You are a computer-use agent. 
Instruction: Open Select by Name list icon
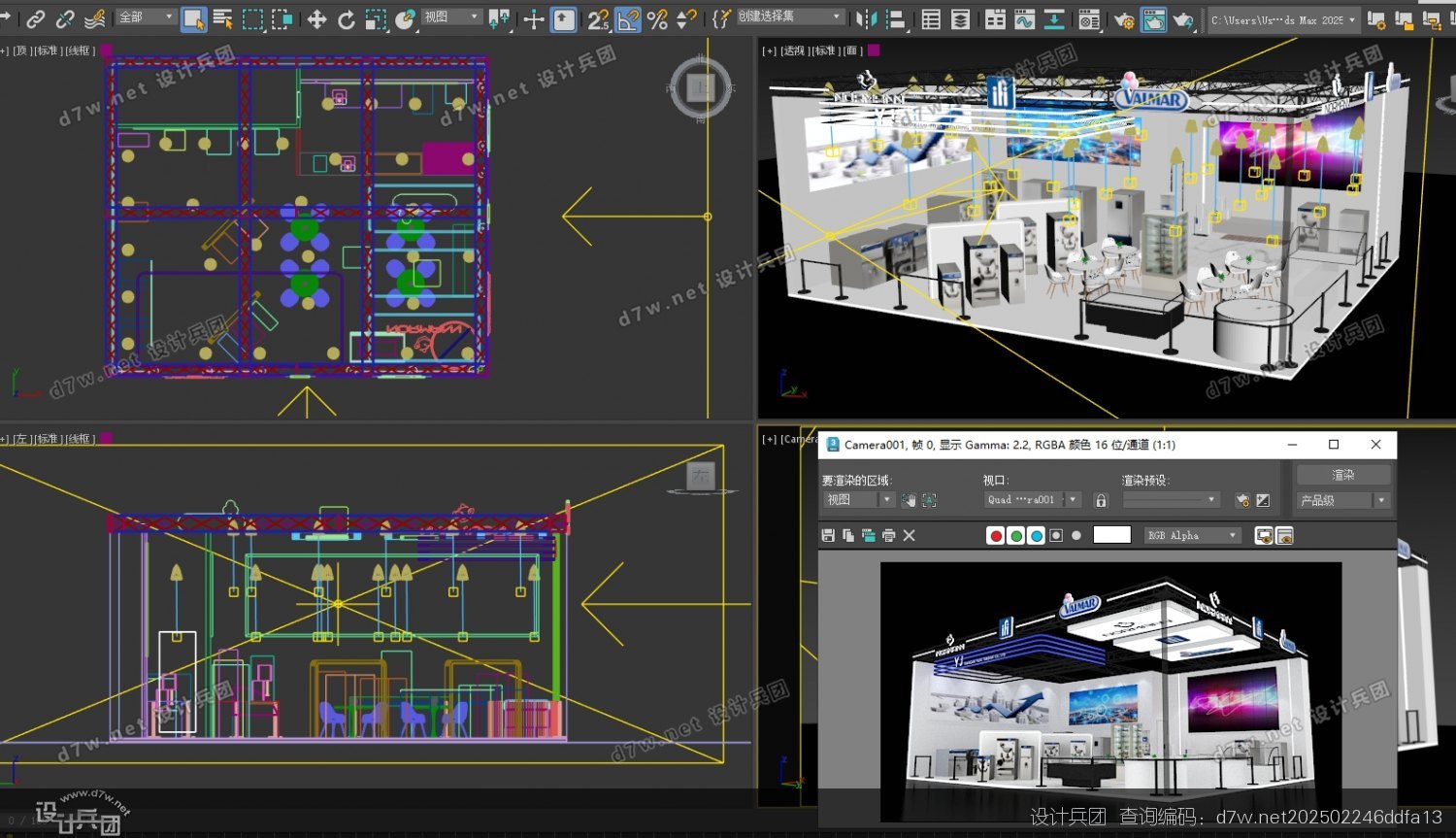(222, 18)
